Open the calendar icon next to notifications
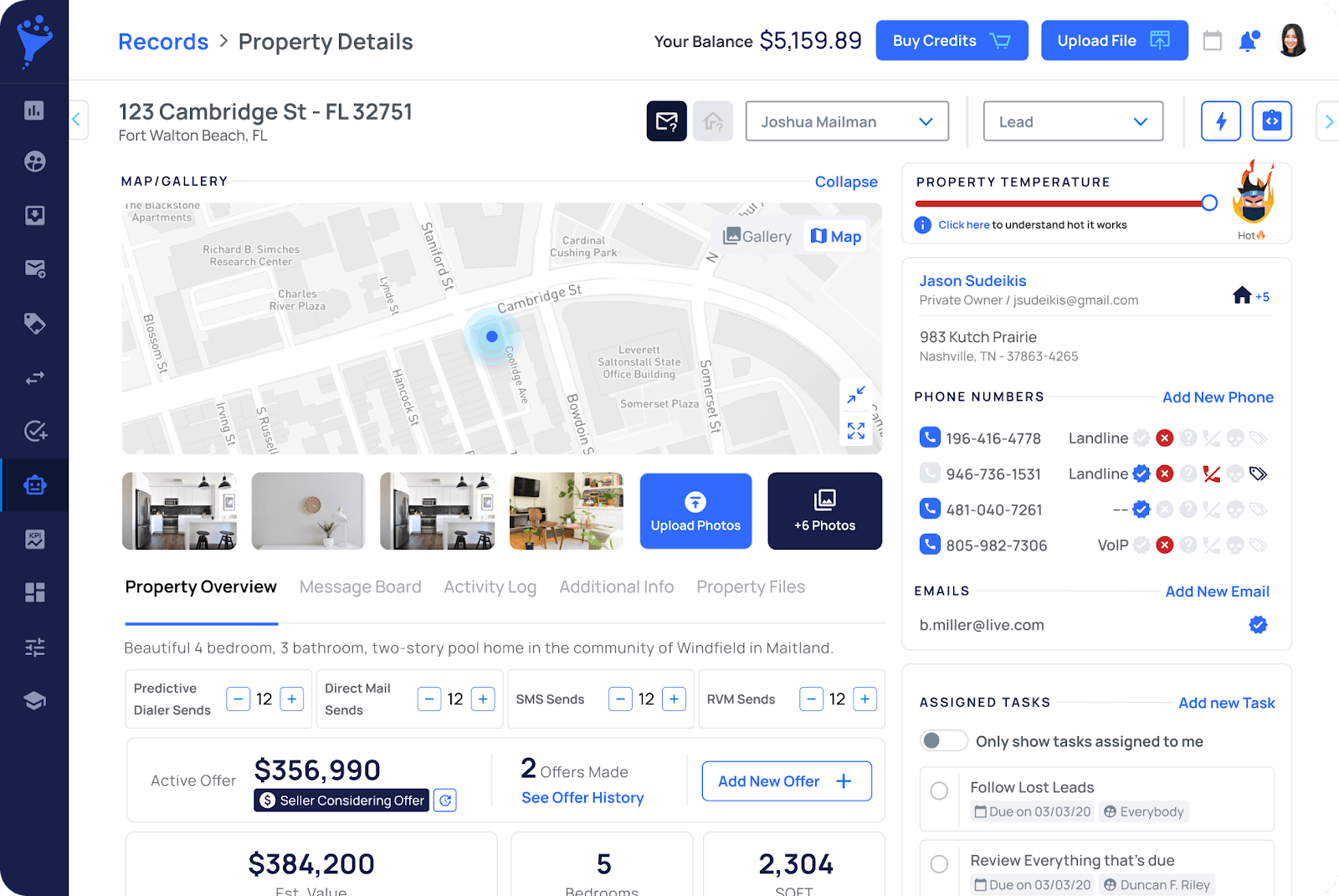This screenshot has width=1339, height=896. [x=1213, y=39]
